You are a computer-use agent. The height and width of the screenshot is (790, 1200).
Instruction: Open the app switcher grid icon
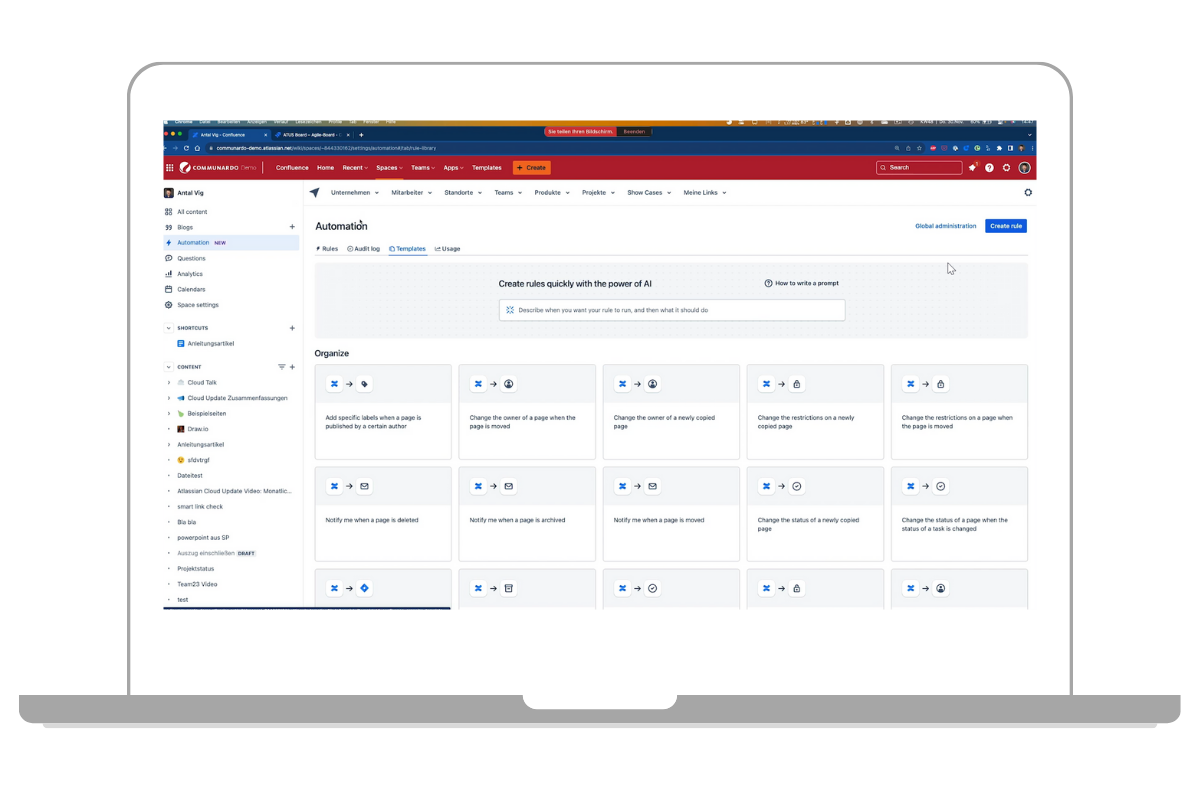pyautogui.click(x=170, y=168)
